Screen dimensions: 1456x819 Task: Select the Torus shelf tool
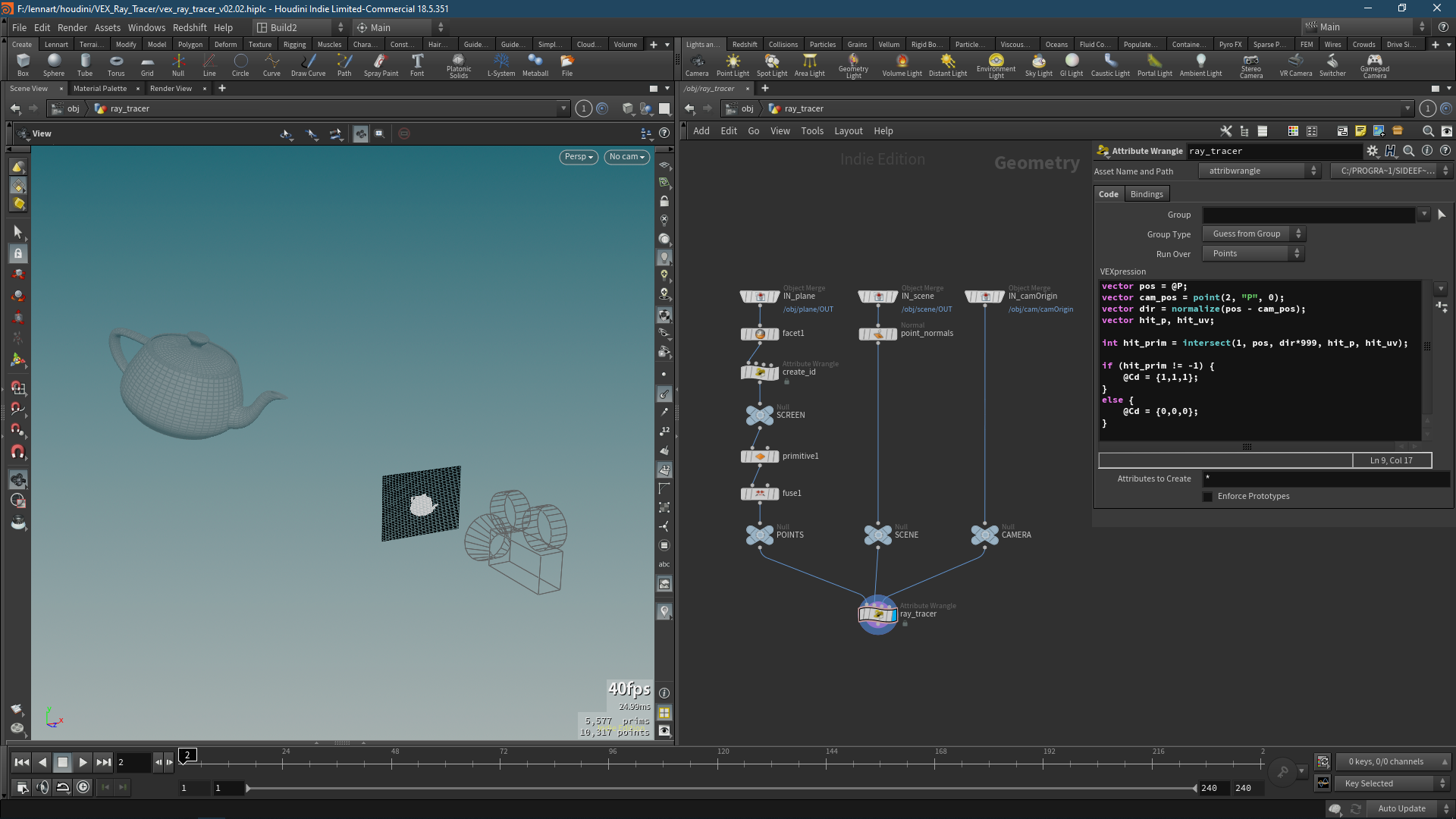tap(116, 64)
